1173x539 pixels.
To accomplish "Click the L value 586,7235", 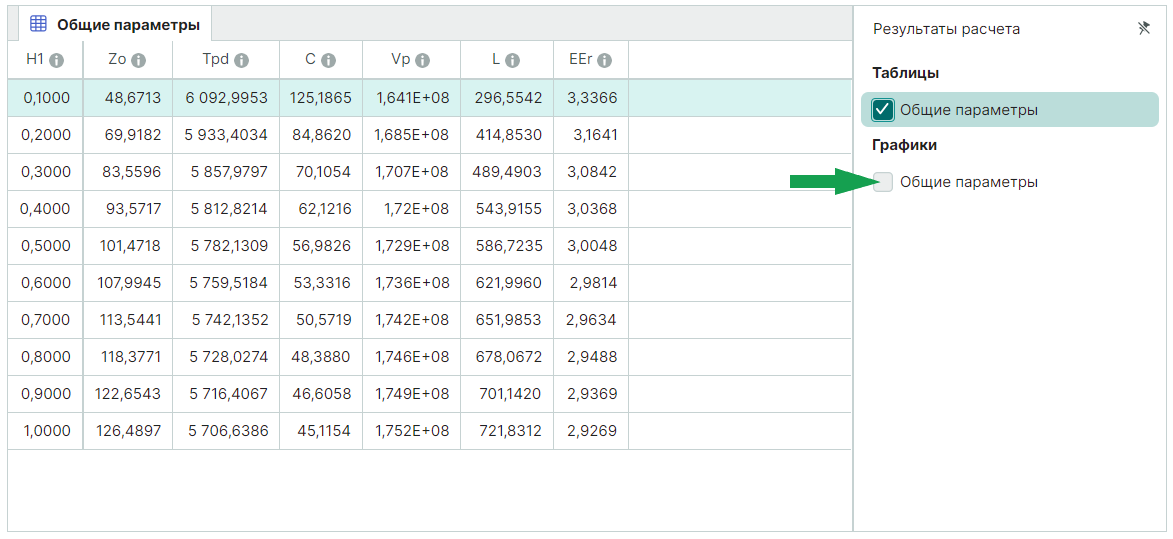I will tap(509, 246).
